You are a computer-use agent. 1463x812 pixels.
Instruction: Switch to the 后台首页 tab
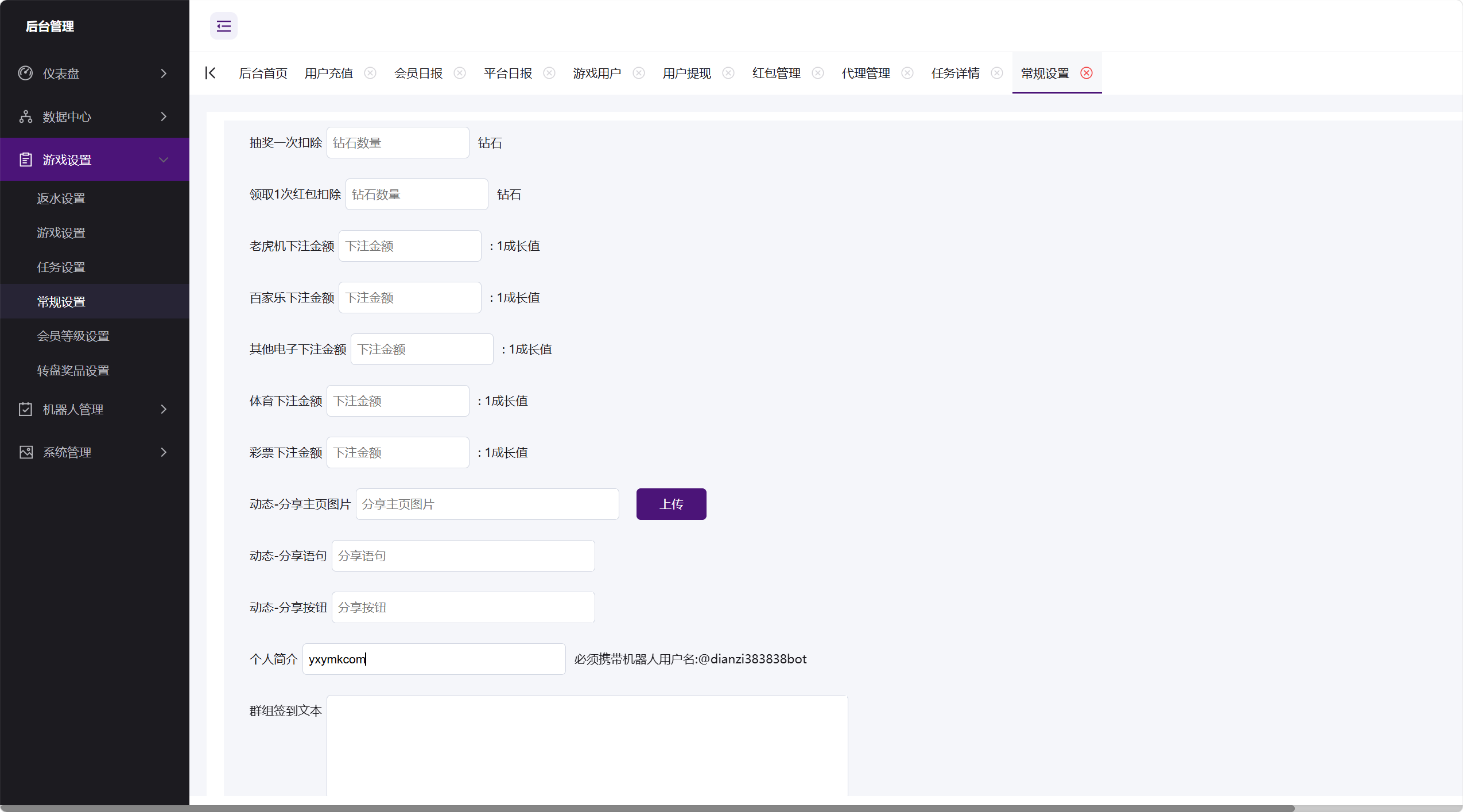[x=263, y=73]
